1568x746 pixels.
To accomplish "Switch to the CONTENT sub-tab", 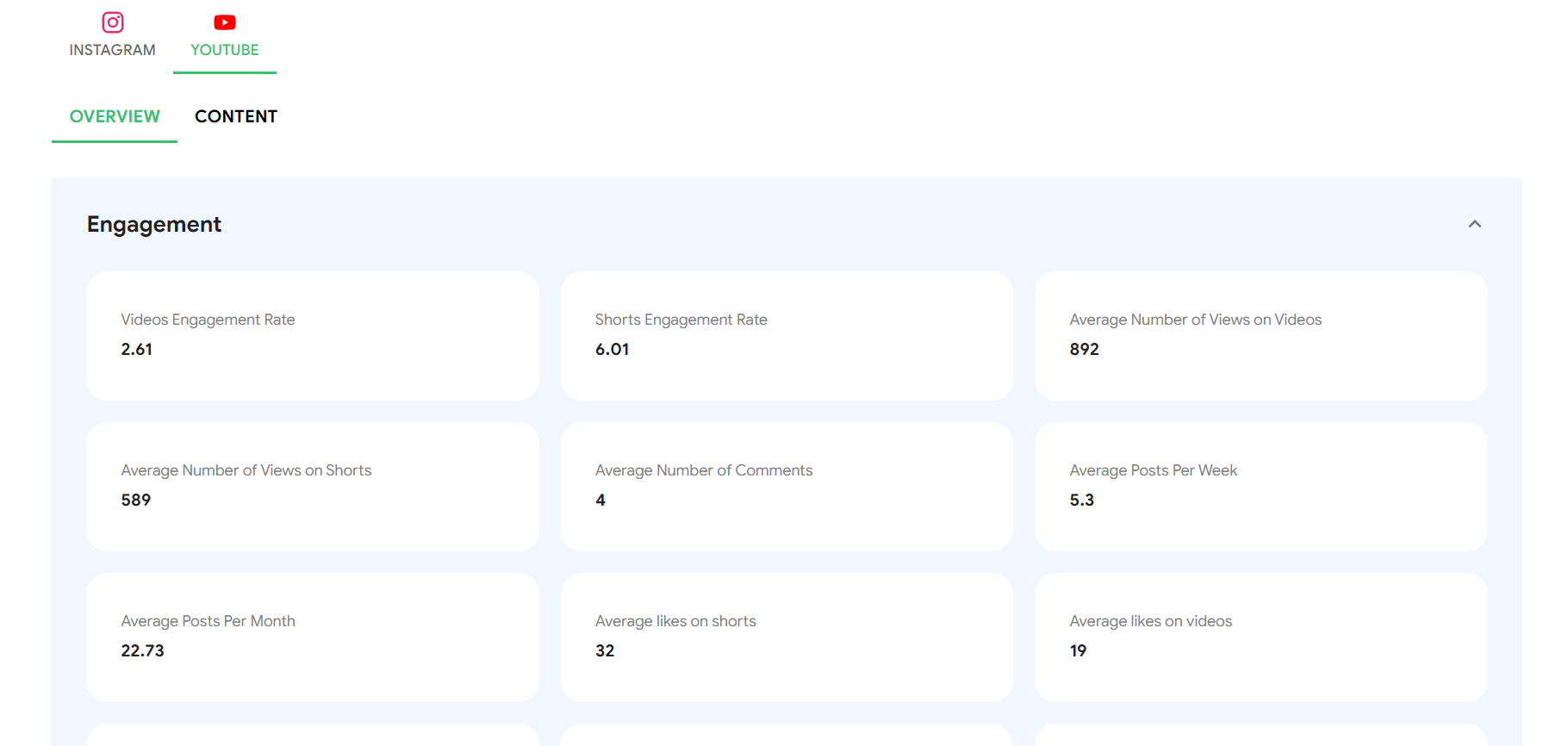I will [236, 116].
